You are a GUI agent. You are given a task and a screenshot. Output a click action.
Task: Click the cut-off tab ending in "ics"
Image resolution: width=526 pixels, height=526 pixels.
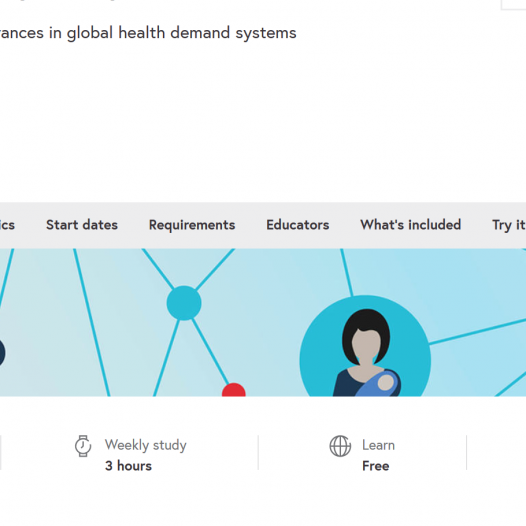coord(7,225)
